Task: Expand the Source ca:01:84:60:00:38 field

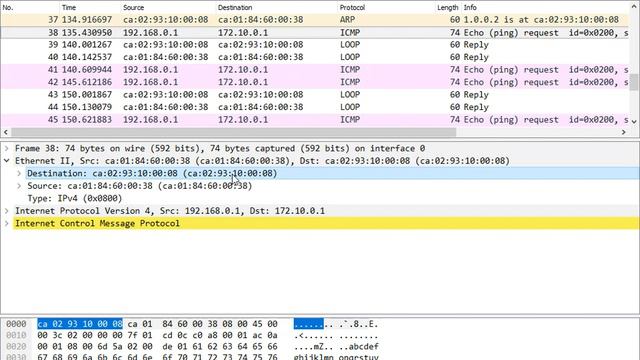Action: [x=19, y=186]
